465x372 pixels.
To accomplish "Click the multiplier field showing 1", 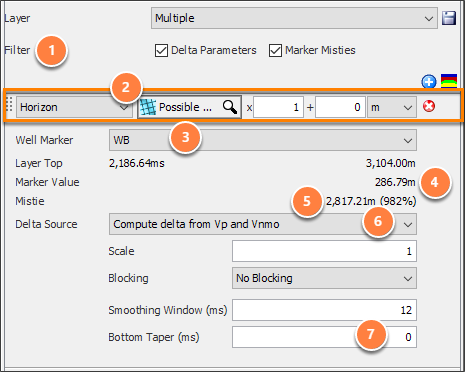I will tap(278, 107).
